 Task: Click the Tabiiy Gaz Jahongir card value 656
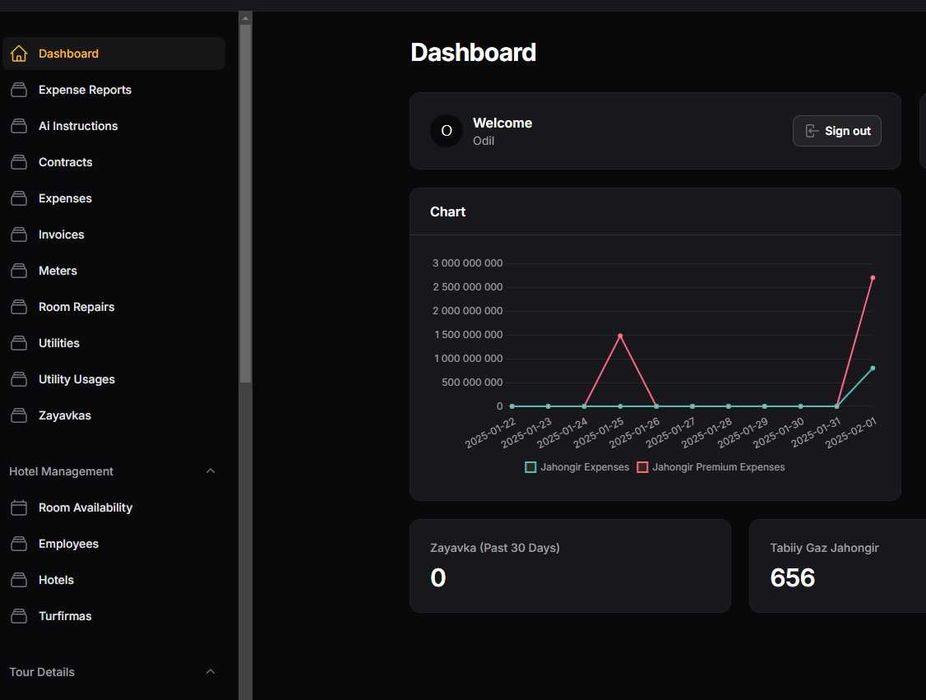coord(793,578)
